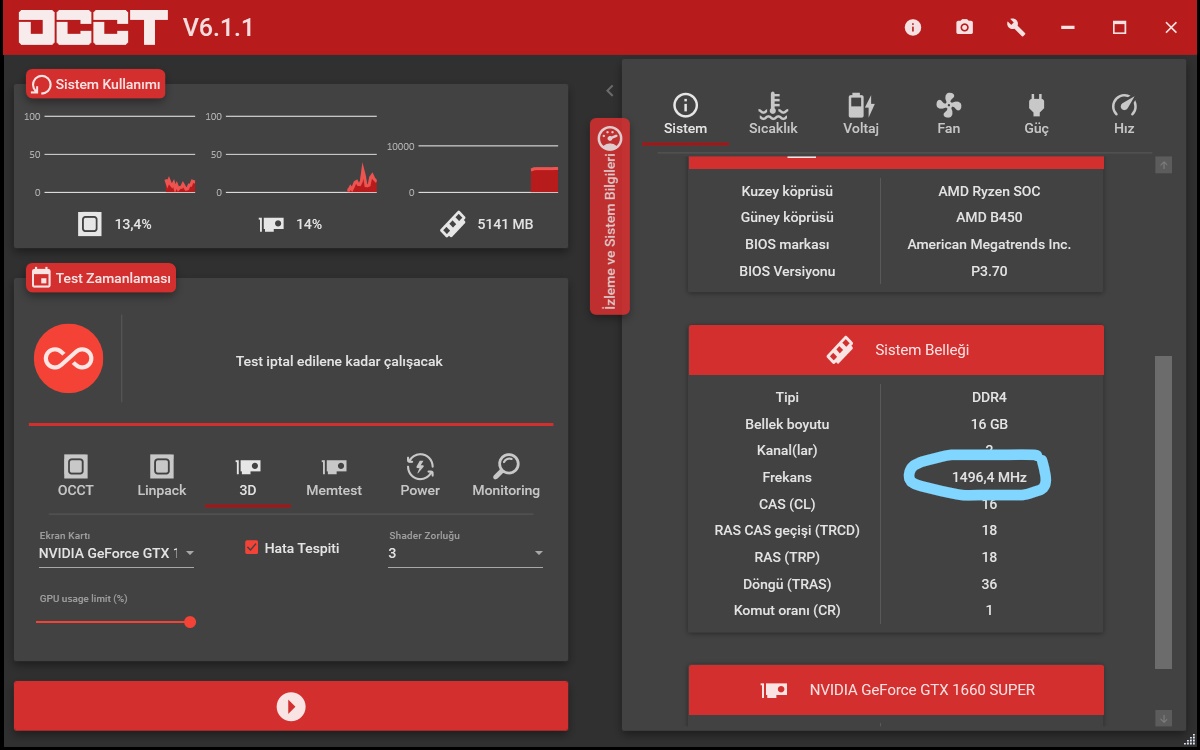Open the Fan tab
The image size is (1200, 750).
pos(948,114)
